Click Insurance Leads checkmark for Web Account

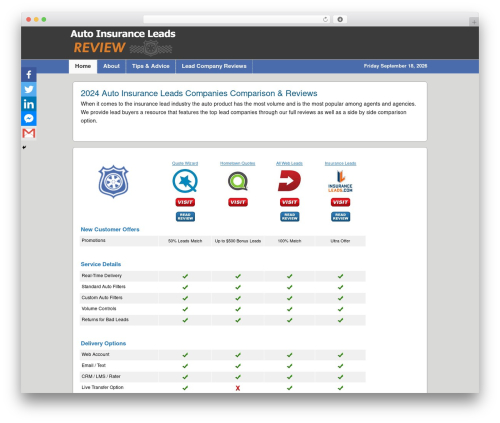pyautogui.click(x=340, y=355)
